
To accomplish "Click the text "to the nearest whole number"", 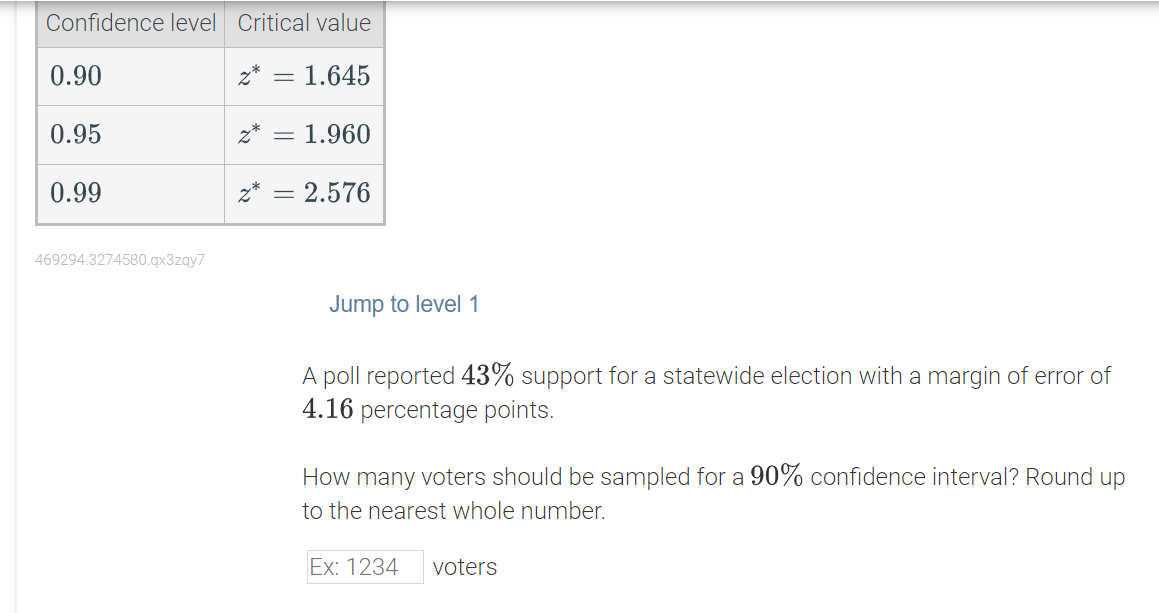I will pyautogui.click(x=453, y=511).
